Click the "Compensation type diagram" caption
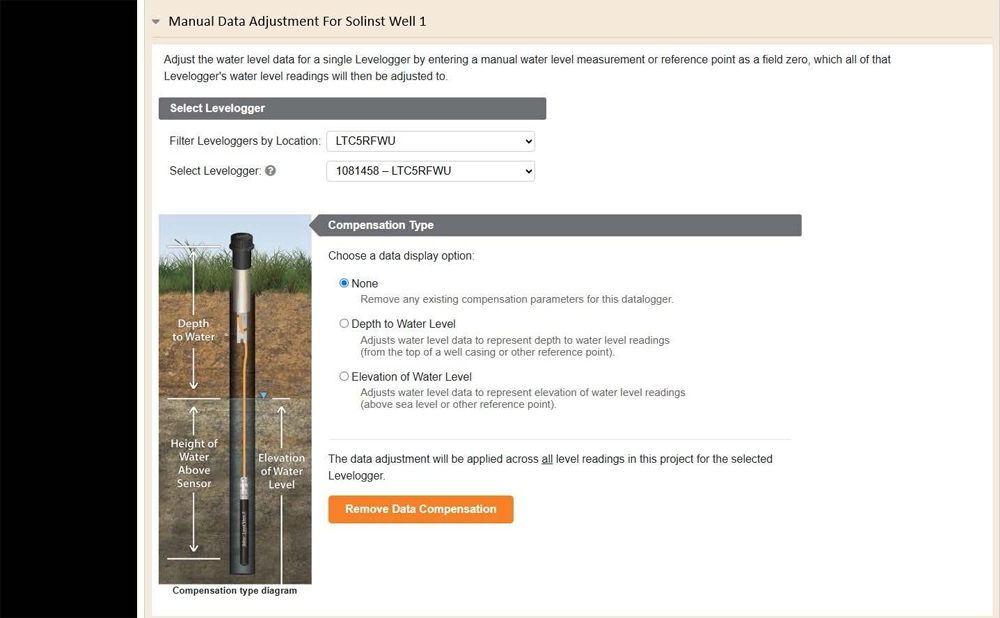The height and width of the screenshot is (618, 1000). (234, 591)
